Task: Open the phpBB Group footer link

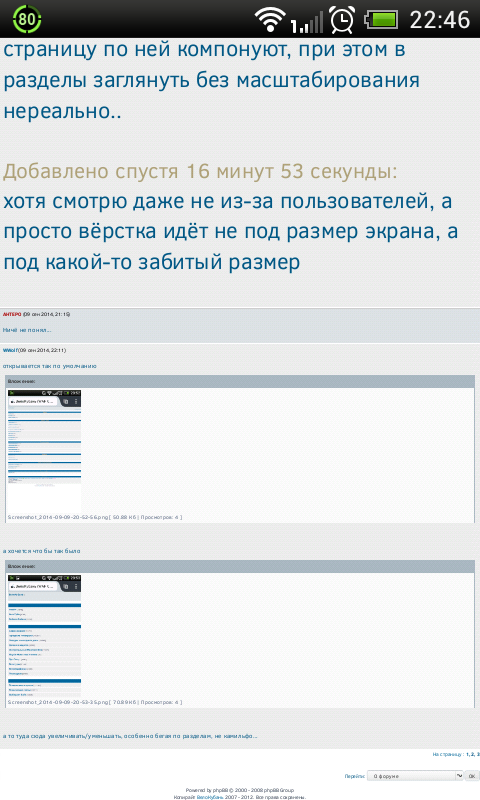Action: click(x=278, y=790)
